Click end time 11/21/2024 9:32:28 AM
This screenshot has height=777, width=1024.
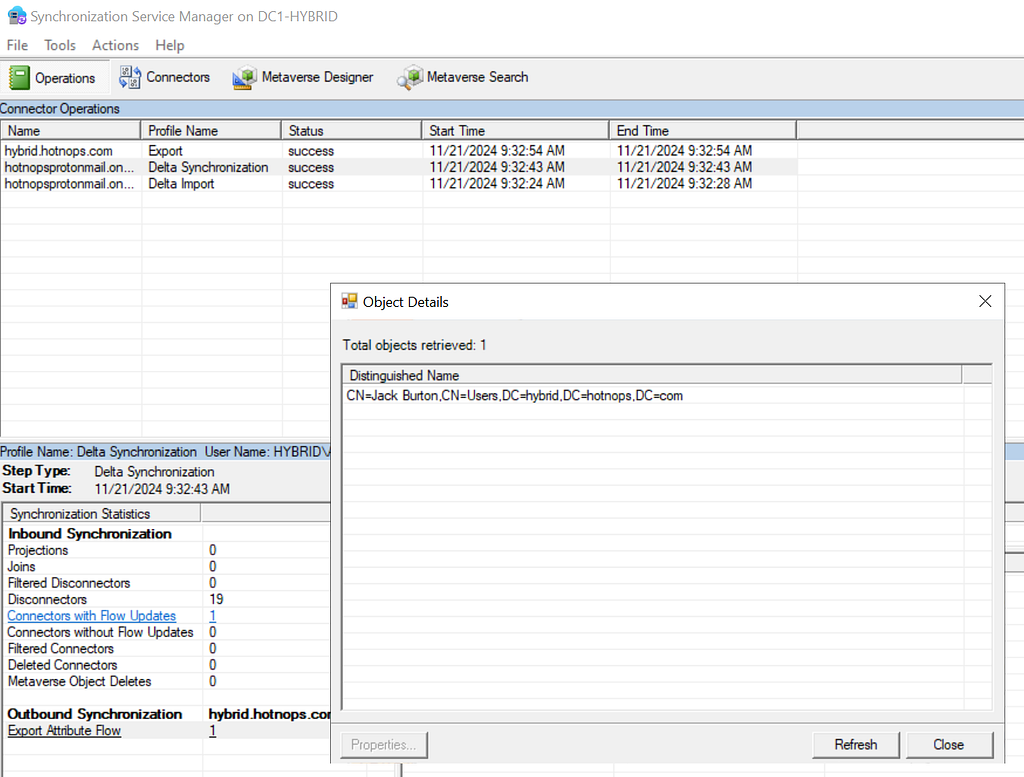pos(684,183)
